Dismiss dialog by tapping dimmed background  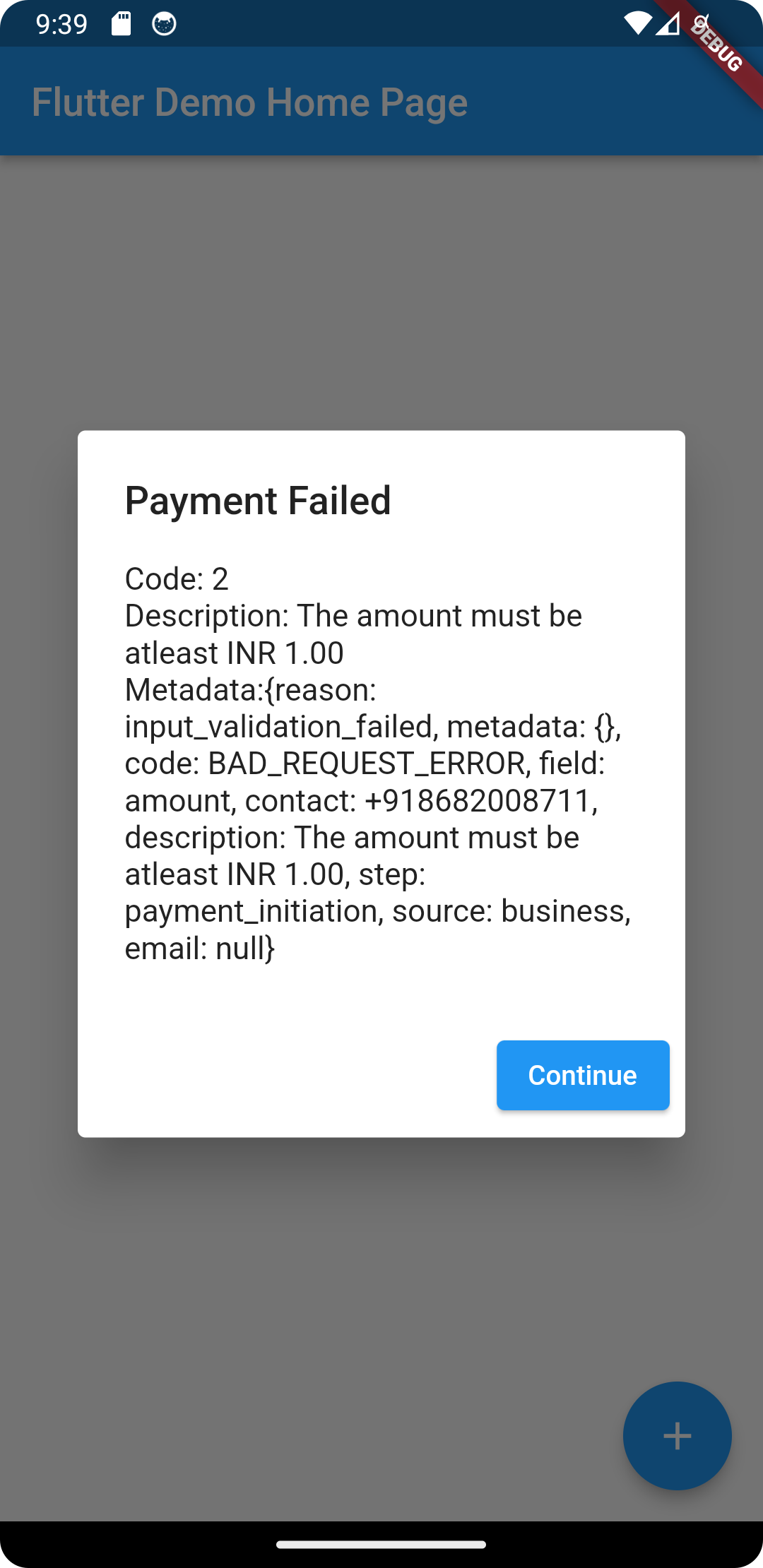pyautogui.click(x=381, y=283)
